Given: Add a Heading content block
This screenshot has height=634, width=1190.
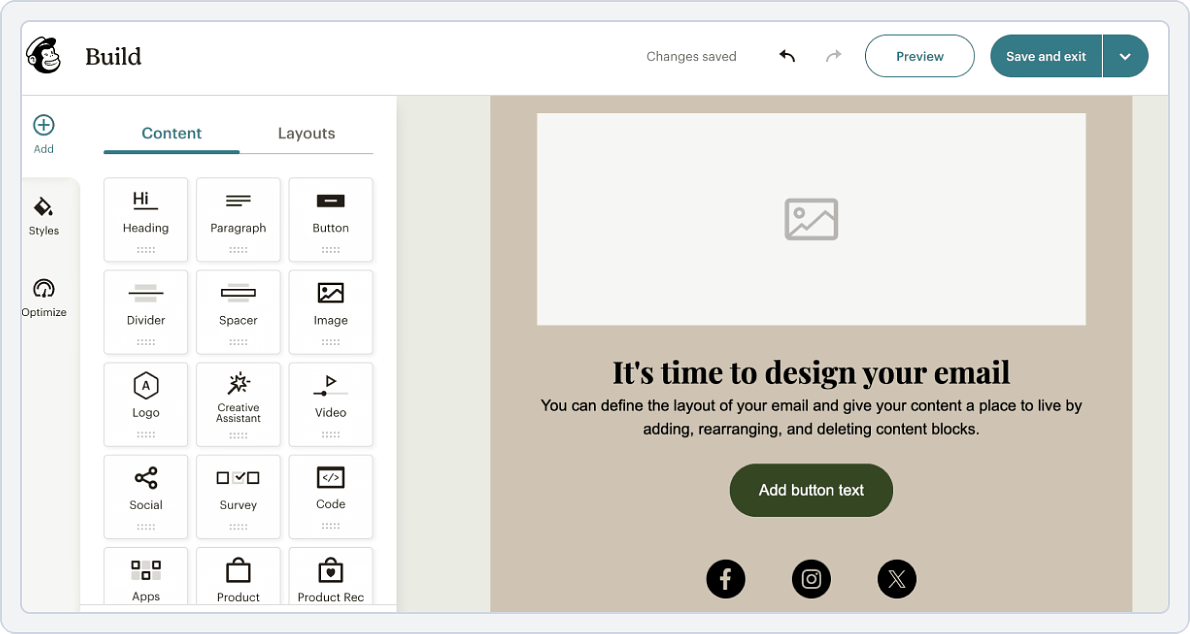Looking at the screenshot, I should click(x=146, y=219).
